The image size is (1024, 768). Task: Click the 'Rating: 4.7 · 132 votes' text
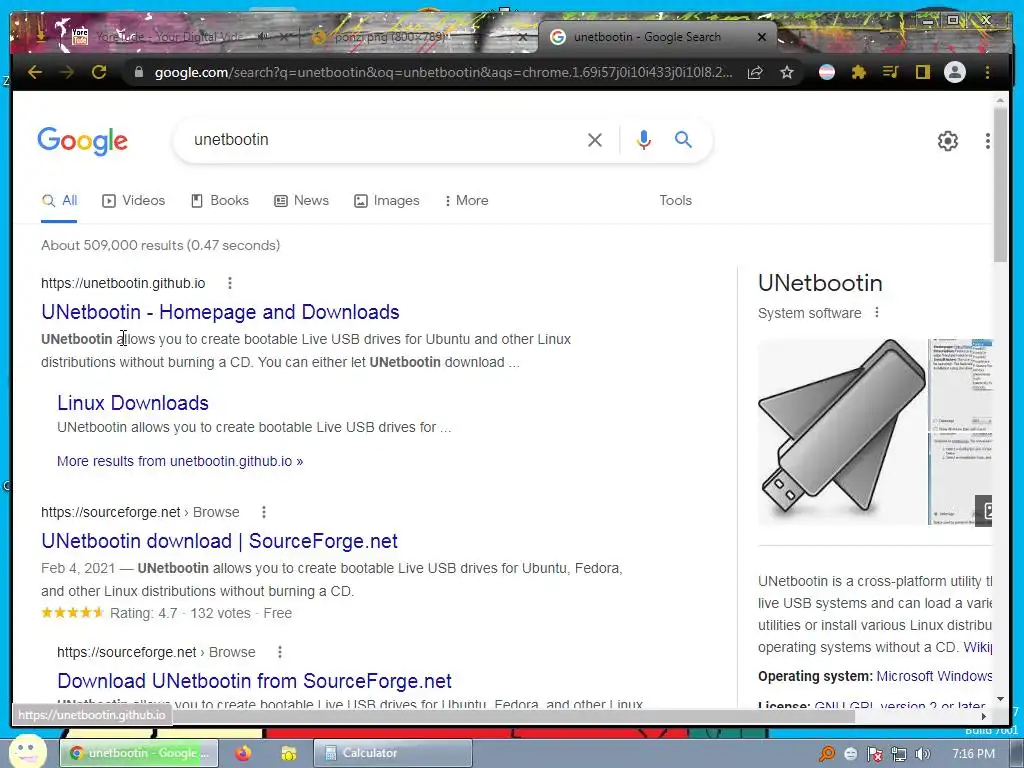click(x=180, y=613)
